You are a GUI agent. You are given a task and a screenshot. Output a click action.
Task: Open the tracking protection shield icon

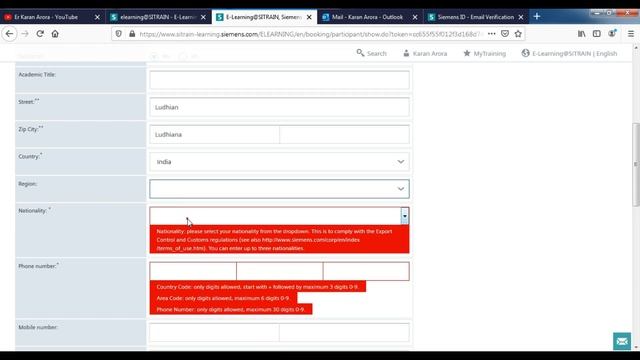point(119,34)
